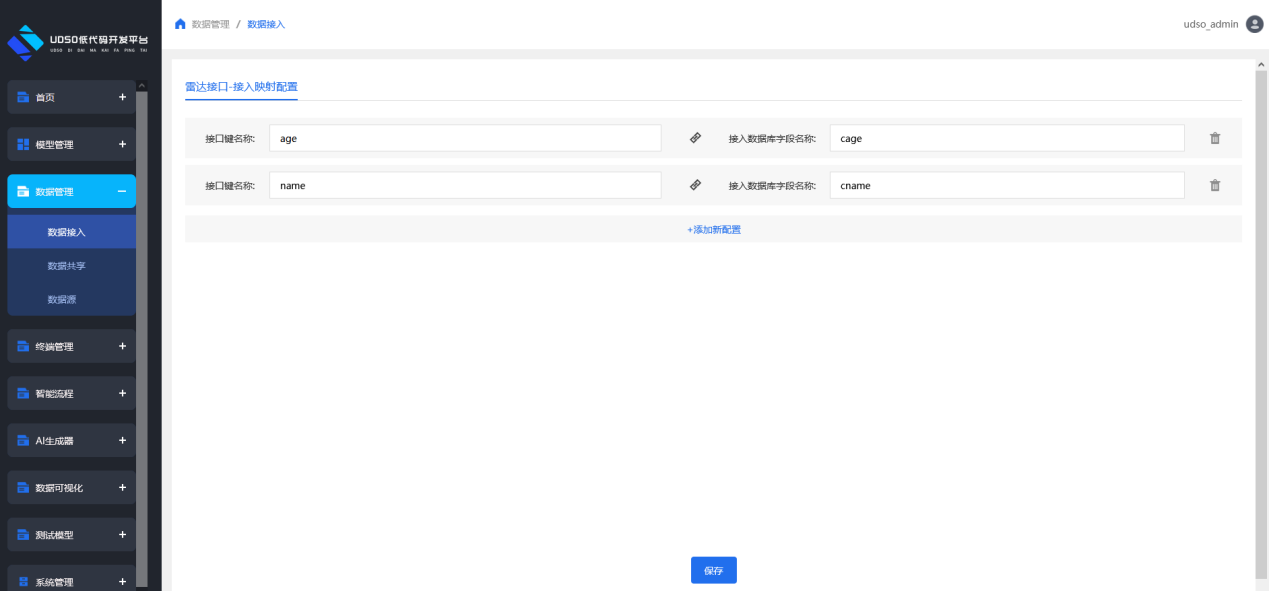Click the home icon in the breadcrumb

point(180,24)
